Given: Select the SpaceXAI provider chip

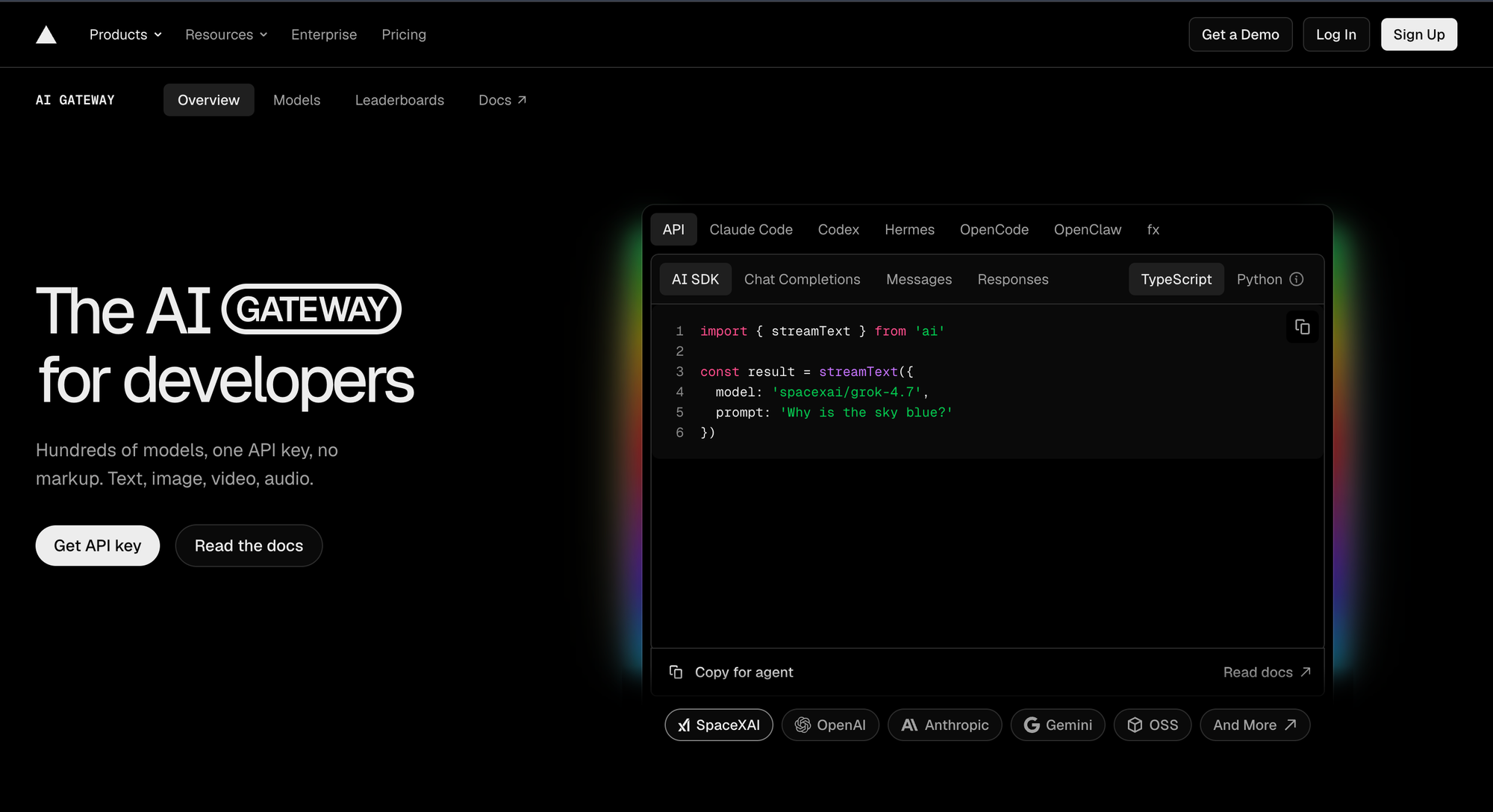Looking at the screenshot, I should pos(719,725).
